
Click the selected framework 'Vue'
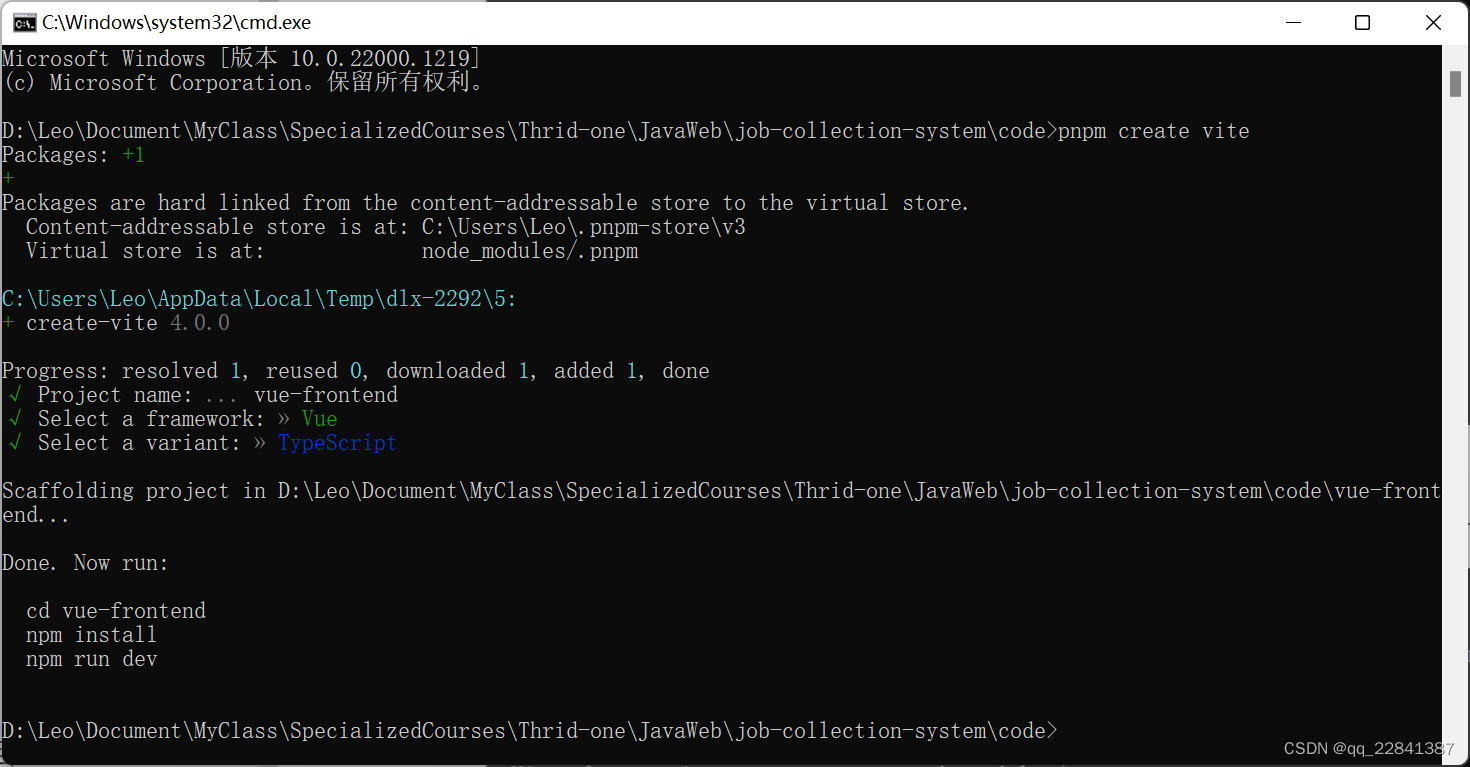[x=320, y=419]
